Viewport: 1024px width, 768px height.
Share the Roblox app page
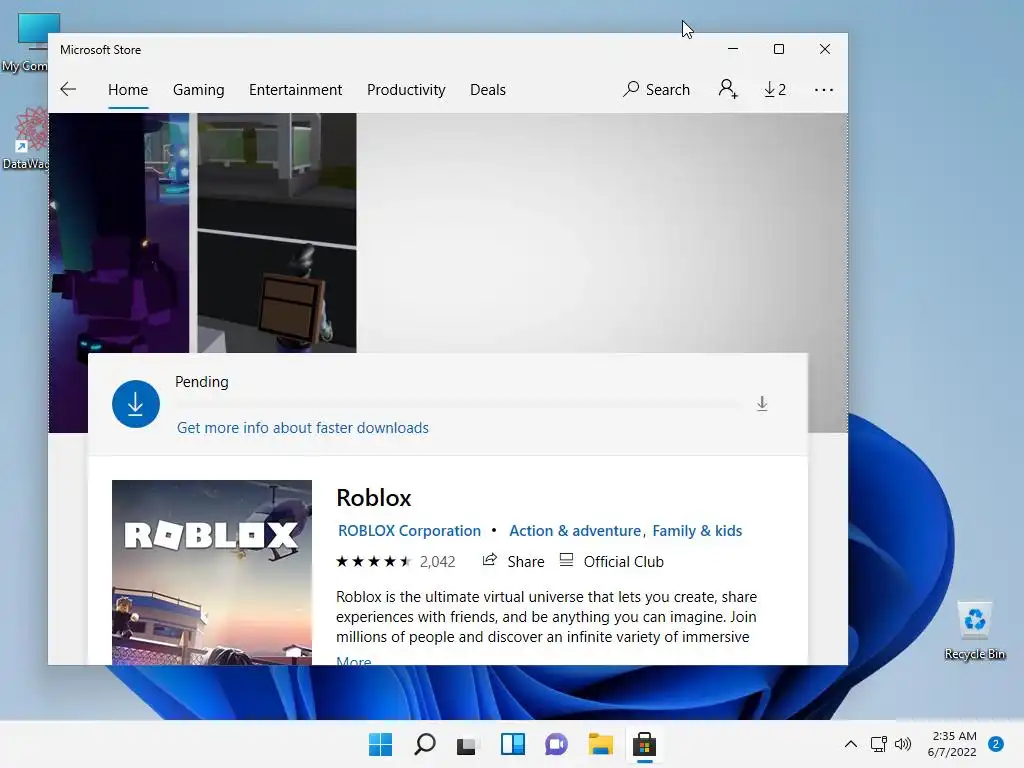(x=513, y=562)
